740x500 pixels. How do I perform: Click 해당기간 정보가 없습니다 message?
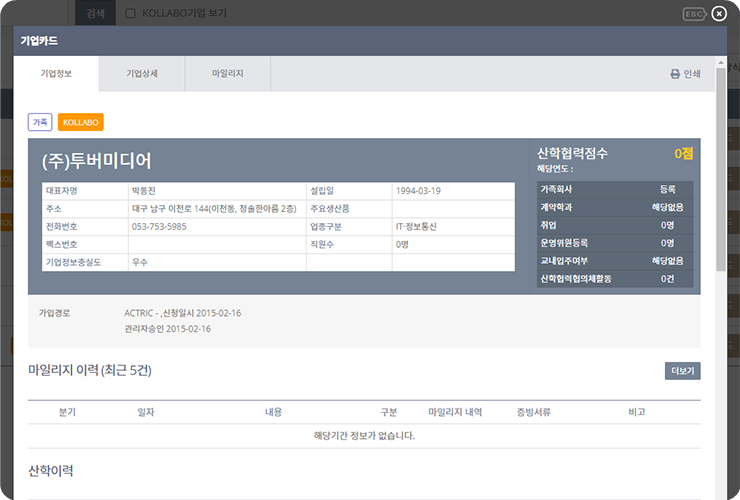click(364, 436)
